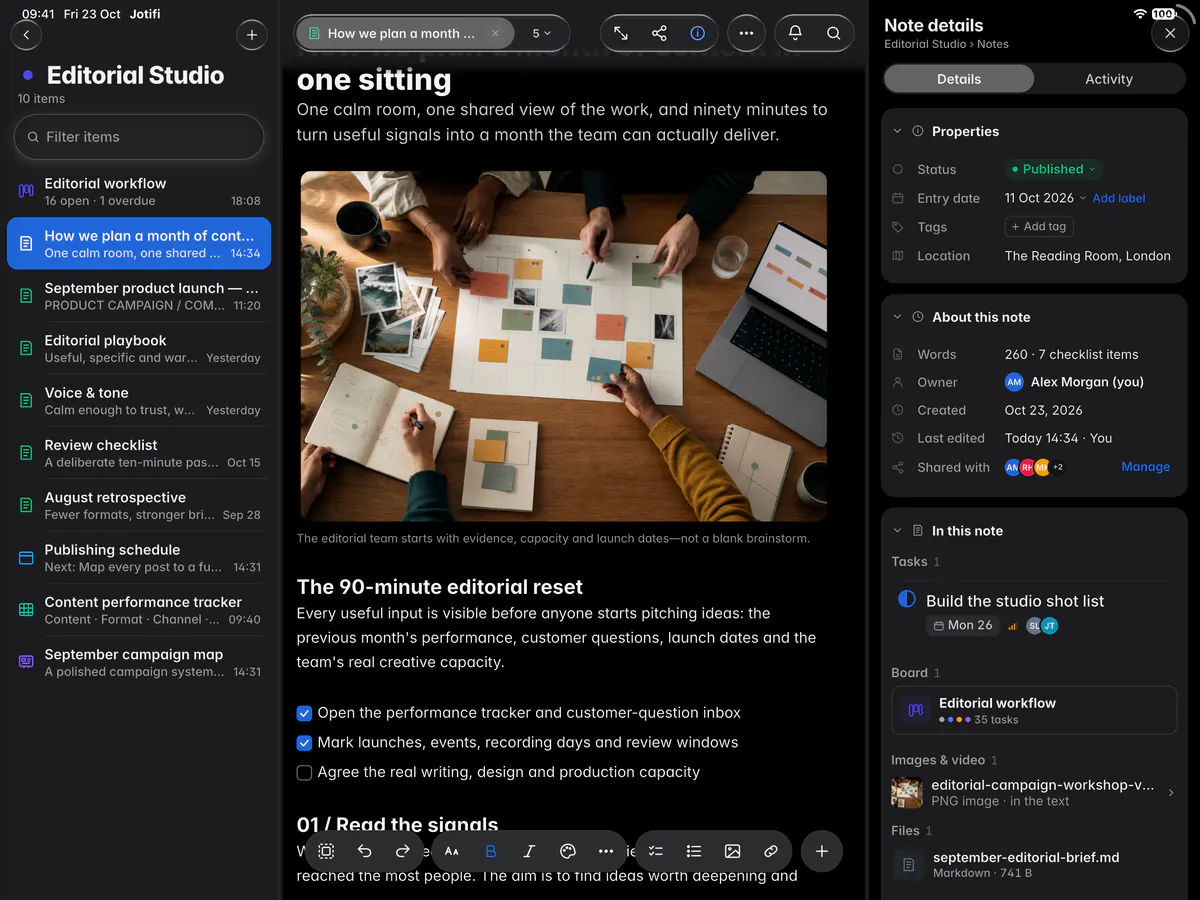Collapse the About this note section

coord(897,317)
